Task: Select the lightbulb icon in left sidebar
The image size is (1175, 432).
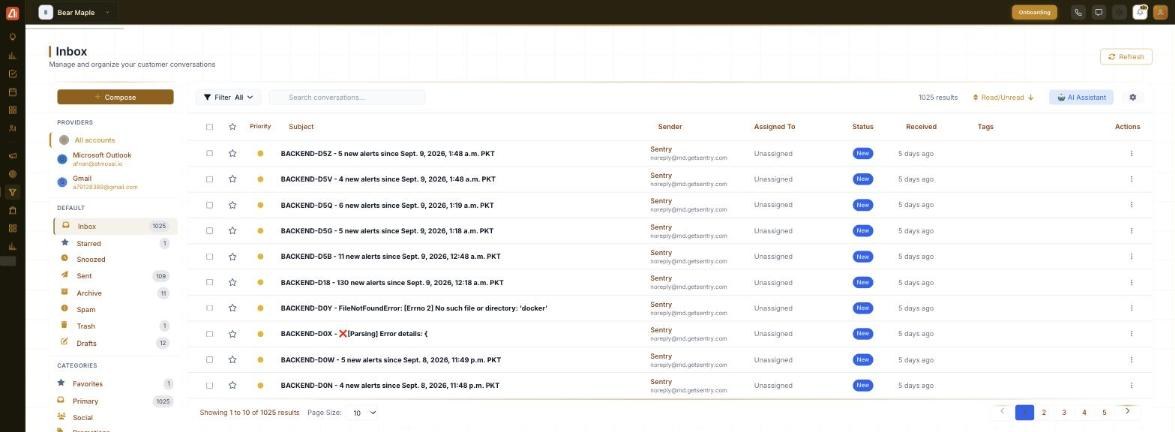Action: [x=12, y=36]
